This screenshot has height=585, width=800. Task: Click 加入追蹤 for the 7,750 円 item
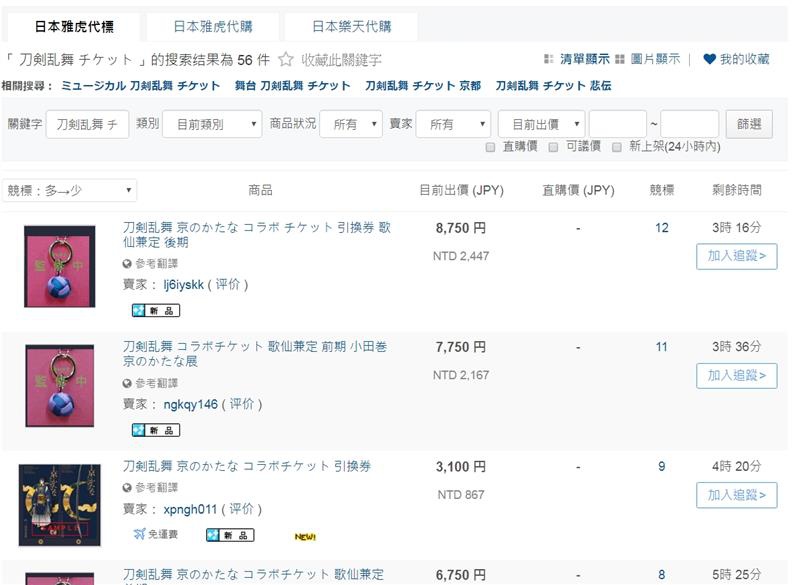[x=737, y=376]
